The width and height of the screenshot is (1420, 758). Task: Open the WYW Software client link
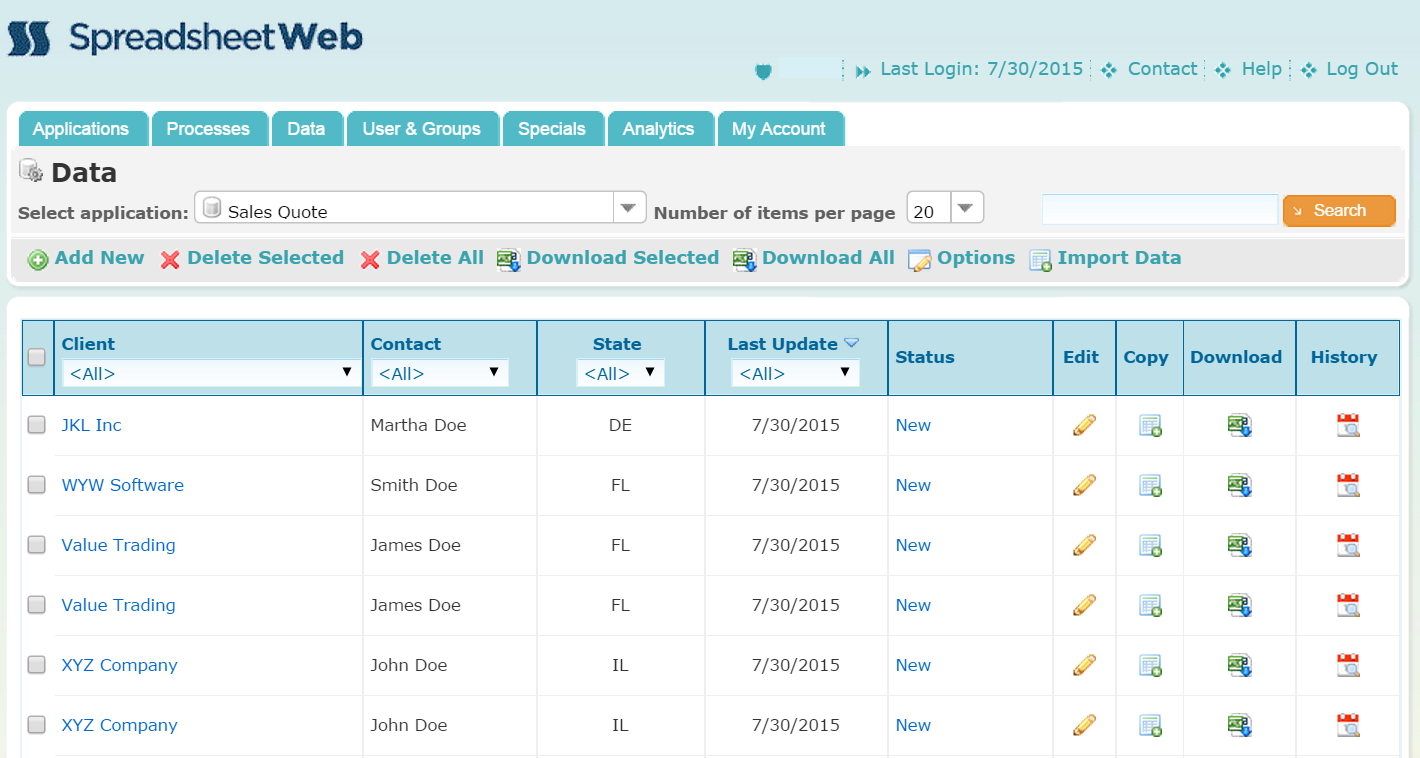pyautogui.click(x=123, y=485)
